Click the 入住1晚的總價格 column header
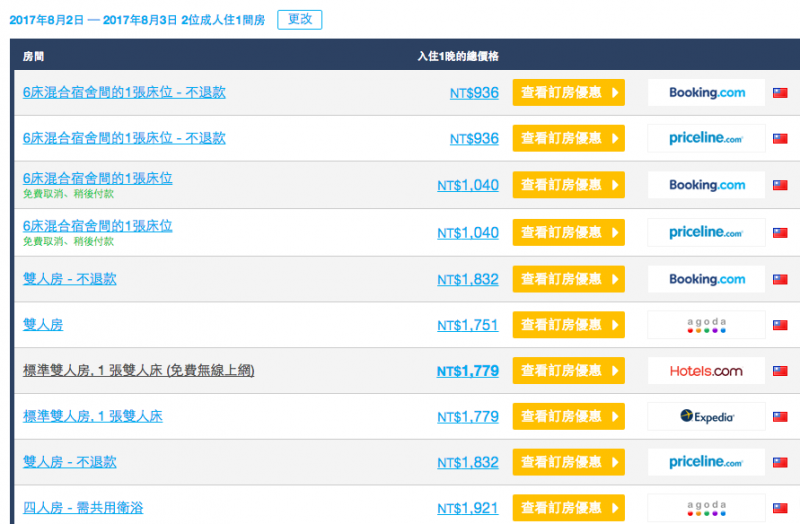The height and width of the screenshot is (524, 800). 458,56
